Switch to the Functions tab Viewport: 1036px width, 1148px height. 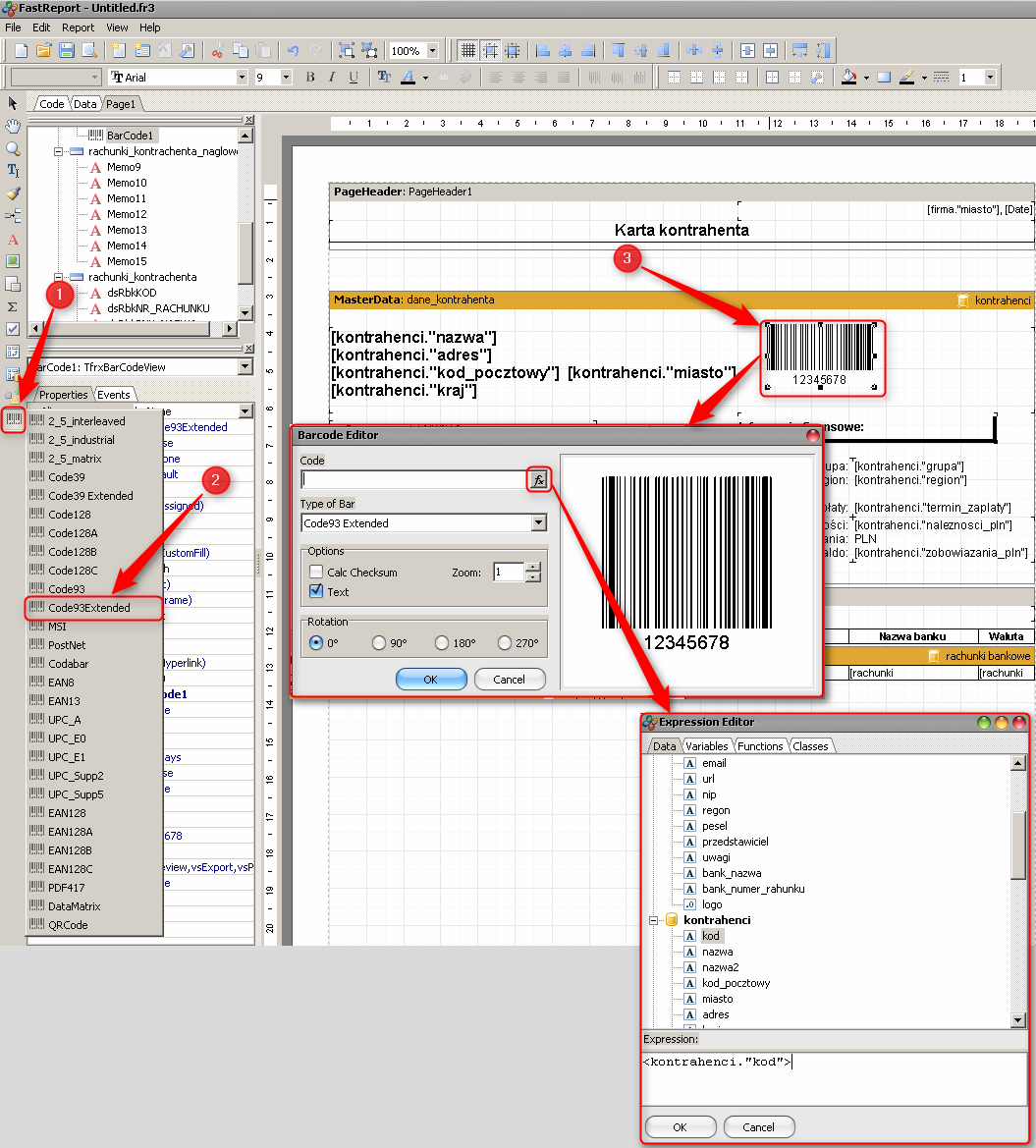click(760, 746)
